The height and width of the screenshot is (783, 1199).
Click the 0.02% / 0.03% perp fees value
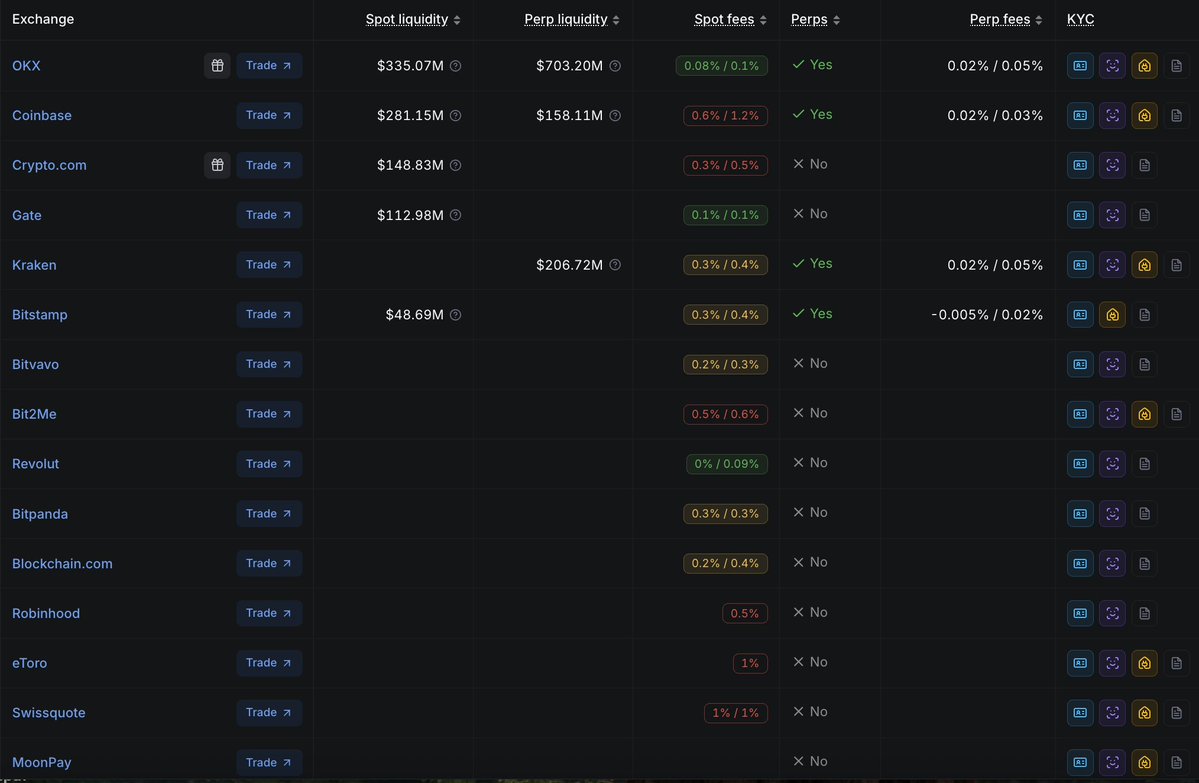click(x=995, y=115)
